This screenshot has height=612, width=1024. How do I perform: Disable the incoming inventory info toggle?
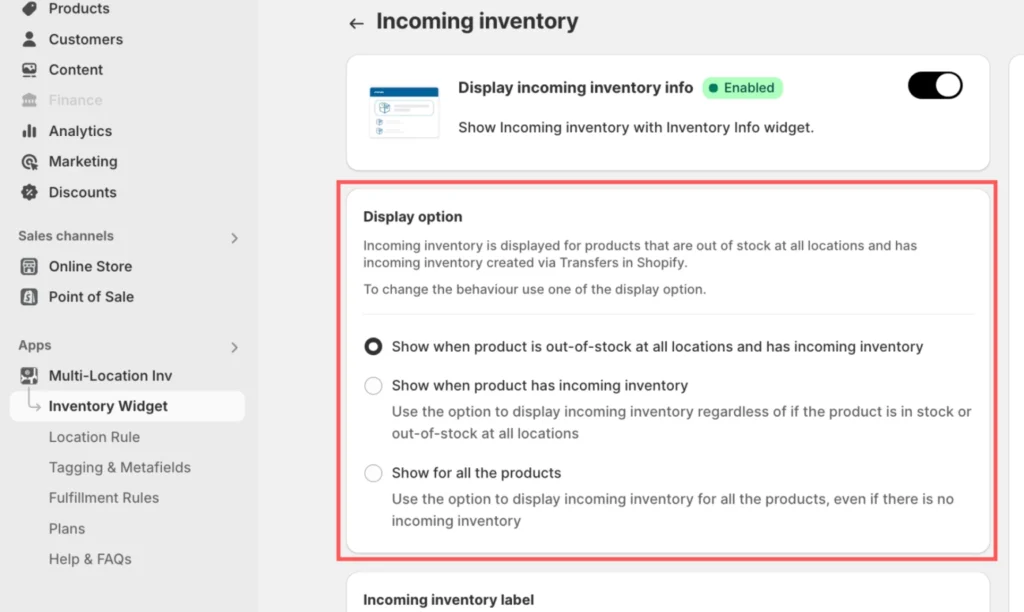coord(934,86)
